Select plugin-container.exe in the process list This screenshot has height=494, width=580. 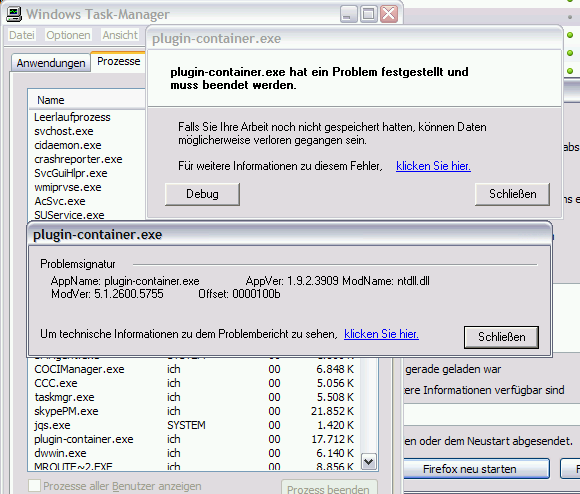pyautogui.click(x=194, y=440)
